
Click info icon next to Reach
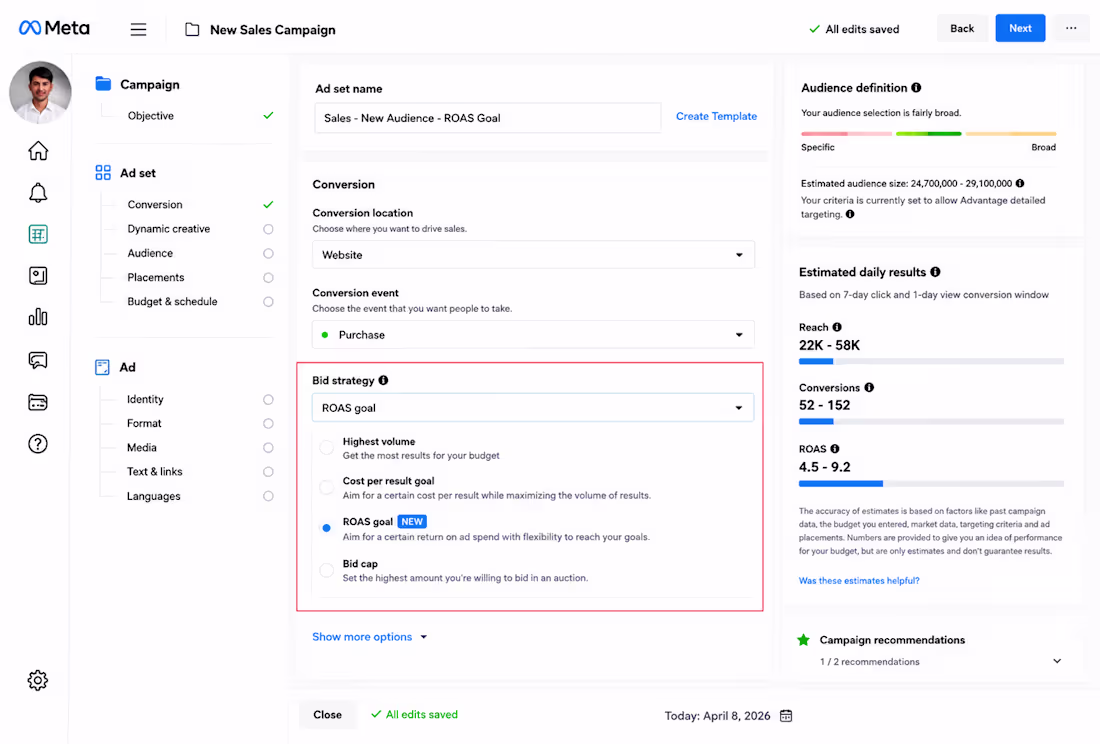pyautogui.click(x=837, y=327)
